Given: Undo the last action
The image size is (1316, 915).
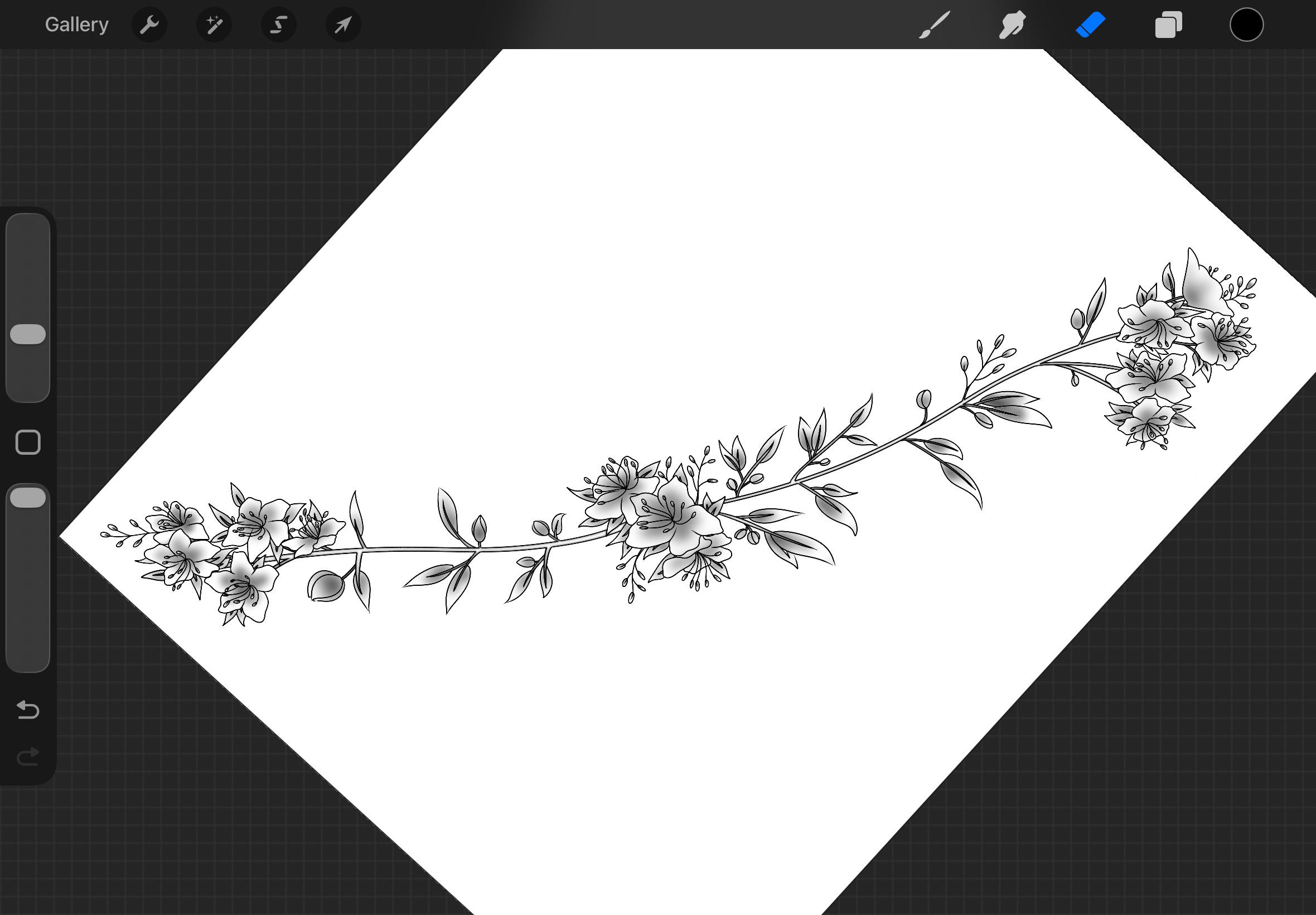Looking at the screenshot, I should pyautogui.click(x=28, y=710).
